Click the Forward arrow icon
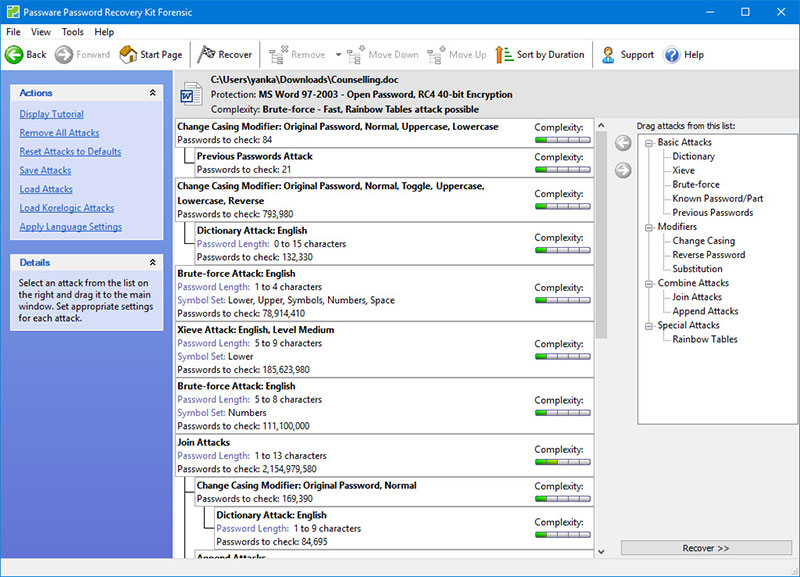This screenshot has height=577, width=800. [64, 55]
